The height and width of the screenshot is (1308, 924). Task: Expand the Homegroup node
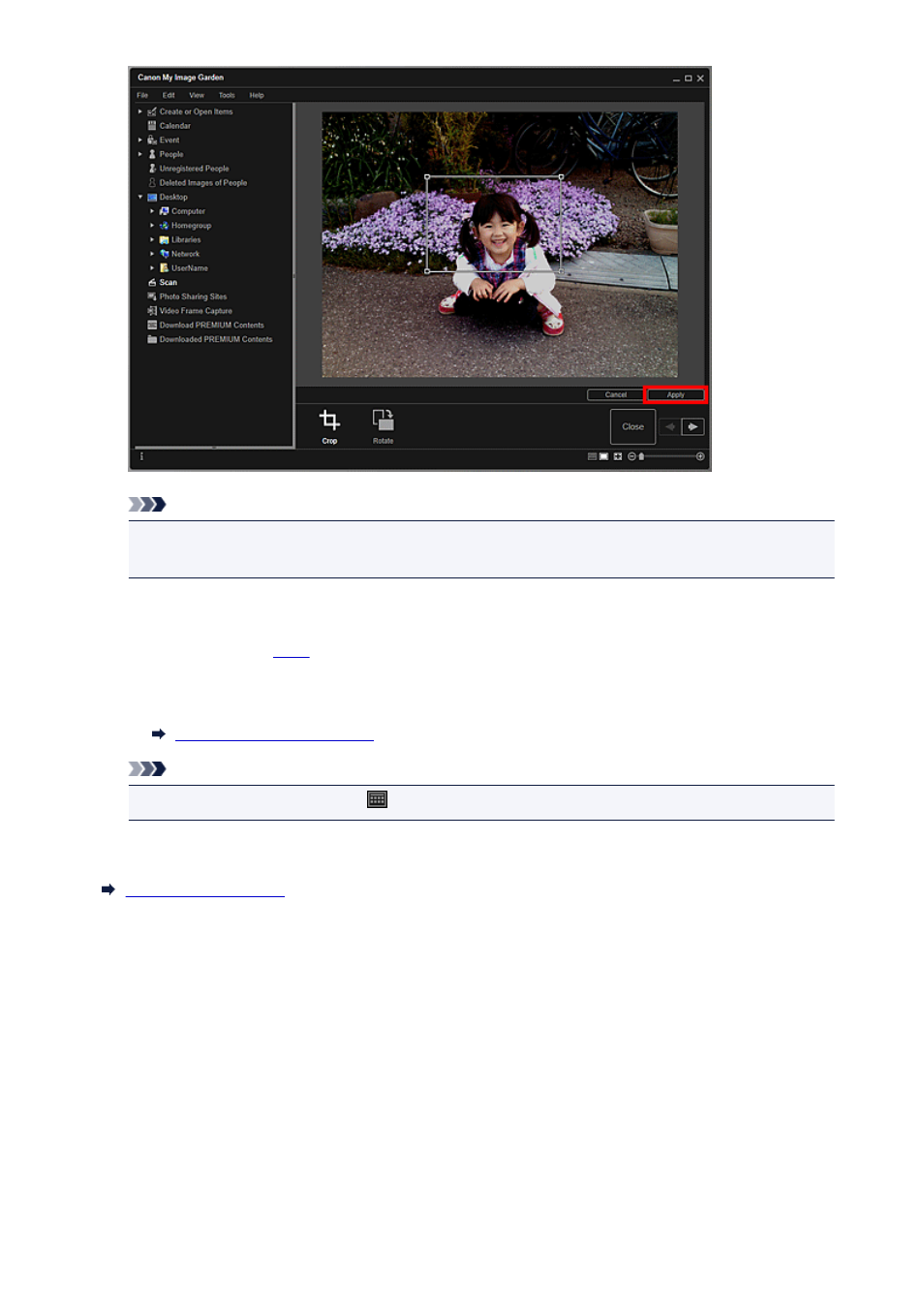(152, 226)
